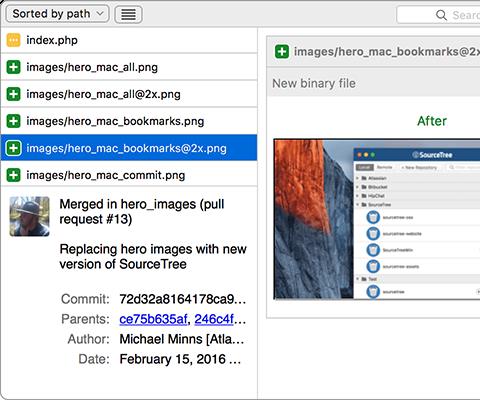The width and height of the screenshot is (480, 400).
Task: Select highlighted images/hero_mac_bookmarks@2x.png row
Action: 129,148
